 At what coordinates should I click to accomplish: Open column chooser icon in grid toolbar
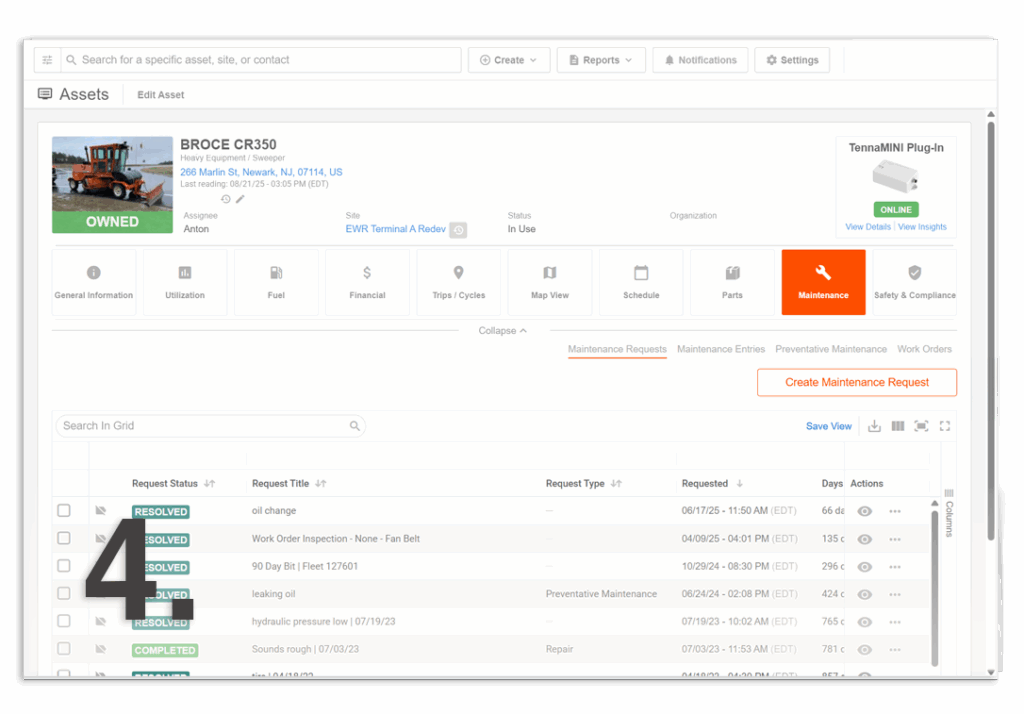(x=898, y=427)
